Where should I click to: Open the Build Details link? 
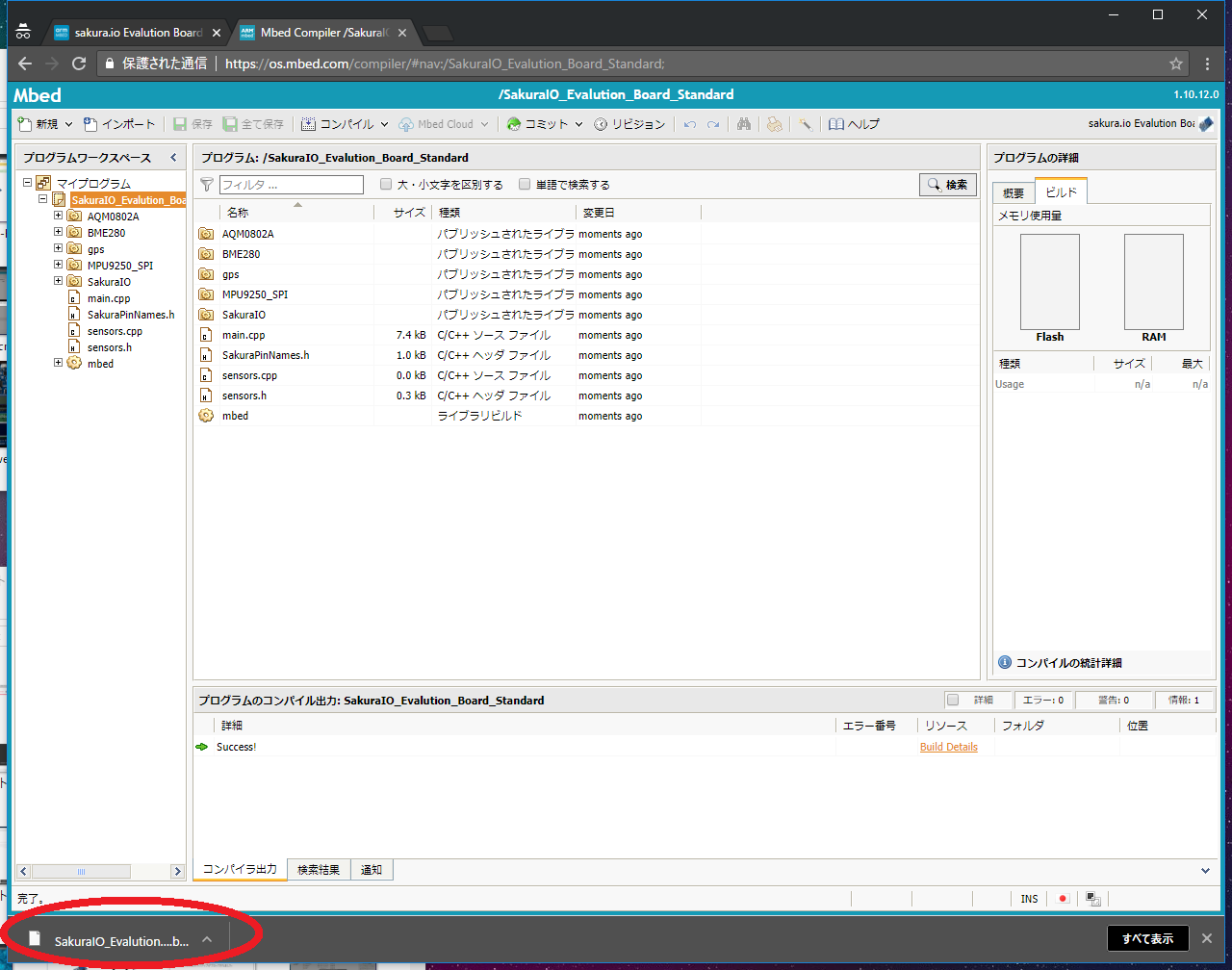(948, 747)
